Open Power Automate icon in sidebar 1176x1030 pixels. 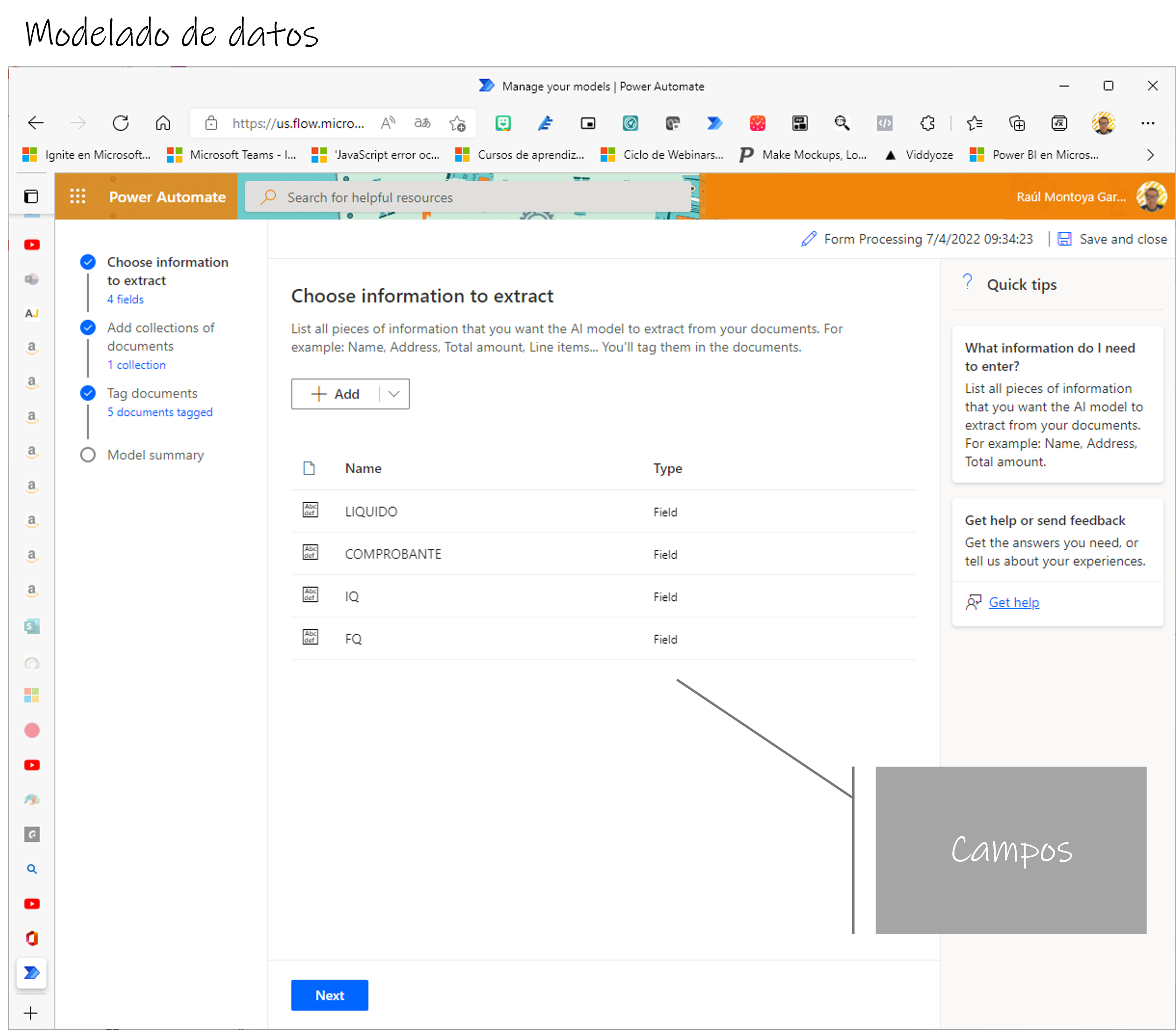tap(32, 973)
